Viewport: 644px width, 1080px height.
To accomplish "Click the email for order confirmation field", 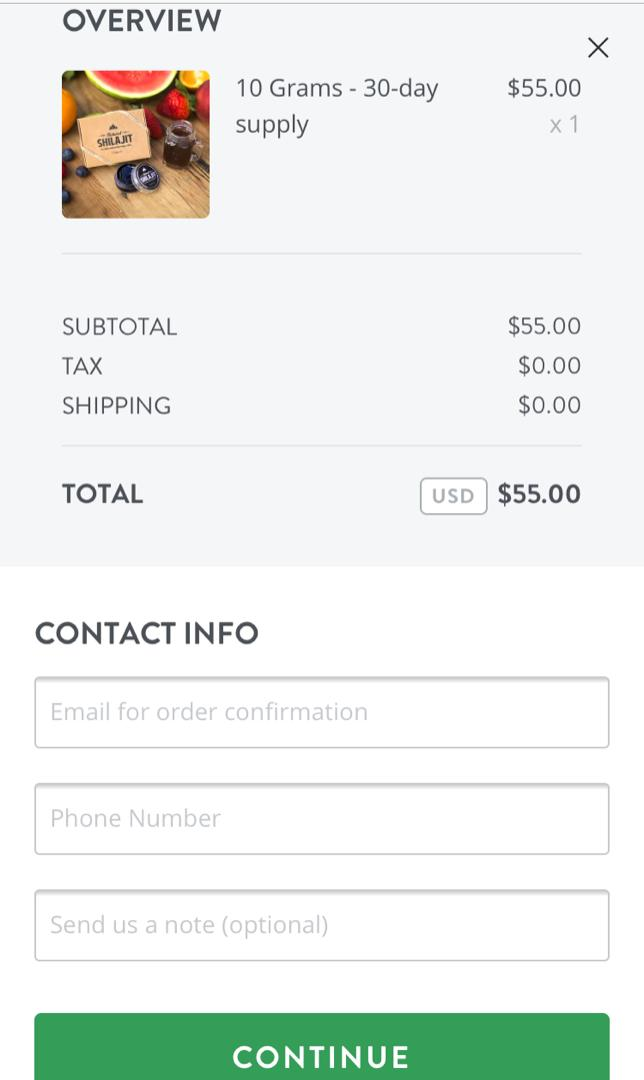I will pyautogui.click(x=322, y=712).
